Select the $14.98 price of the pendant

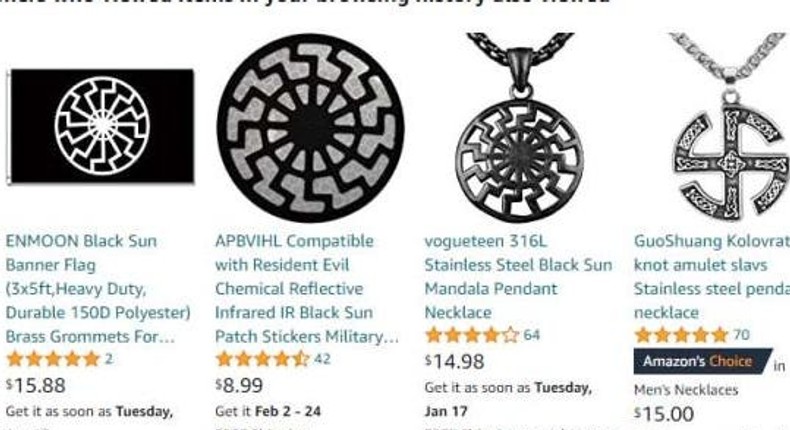(454, 361)
